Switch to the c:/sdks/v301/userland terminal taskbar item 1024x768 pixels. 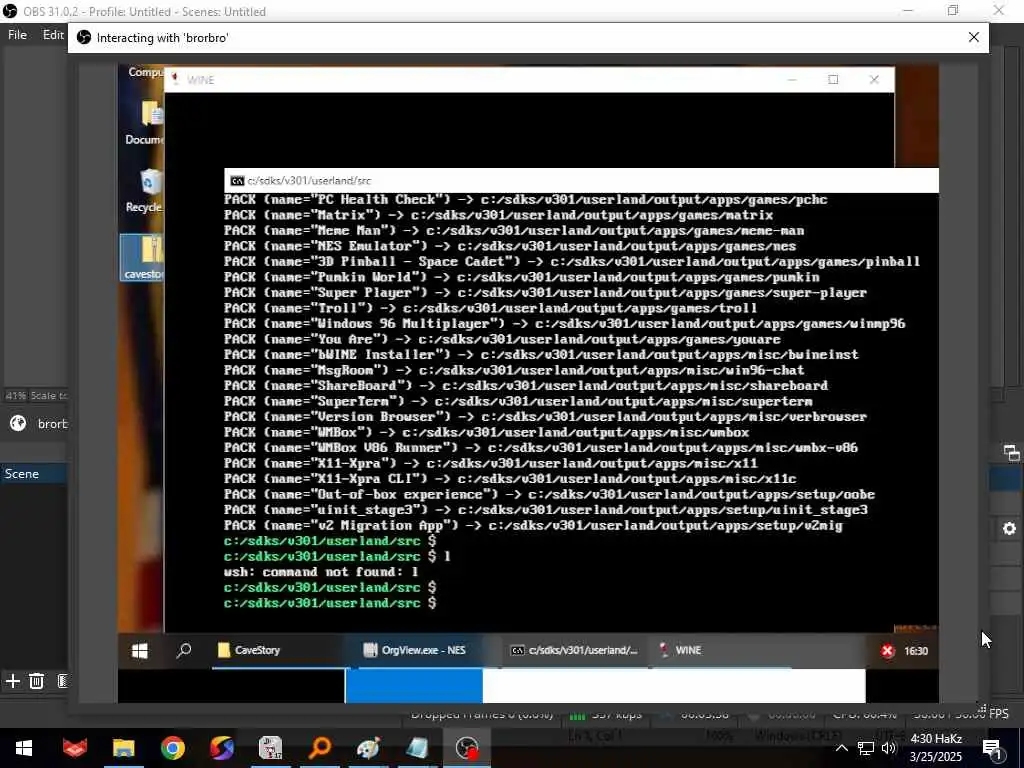click(x=575, y=650)
